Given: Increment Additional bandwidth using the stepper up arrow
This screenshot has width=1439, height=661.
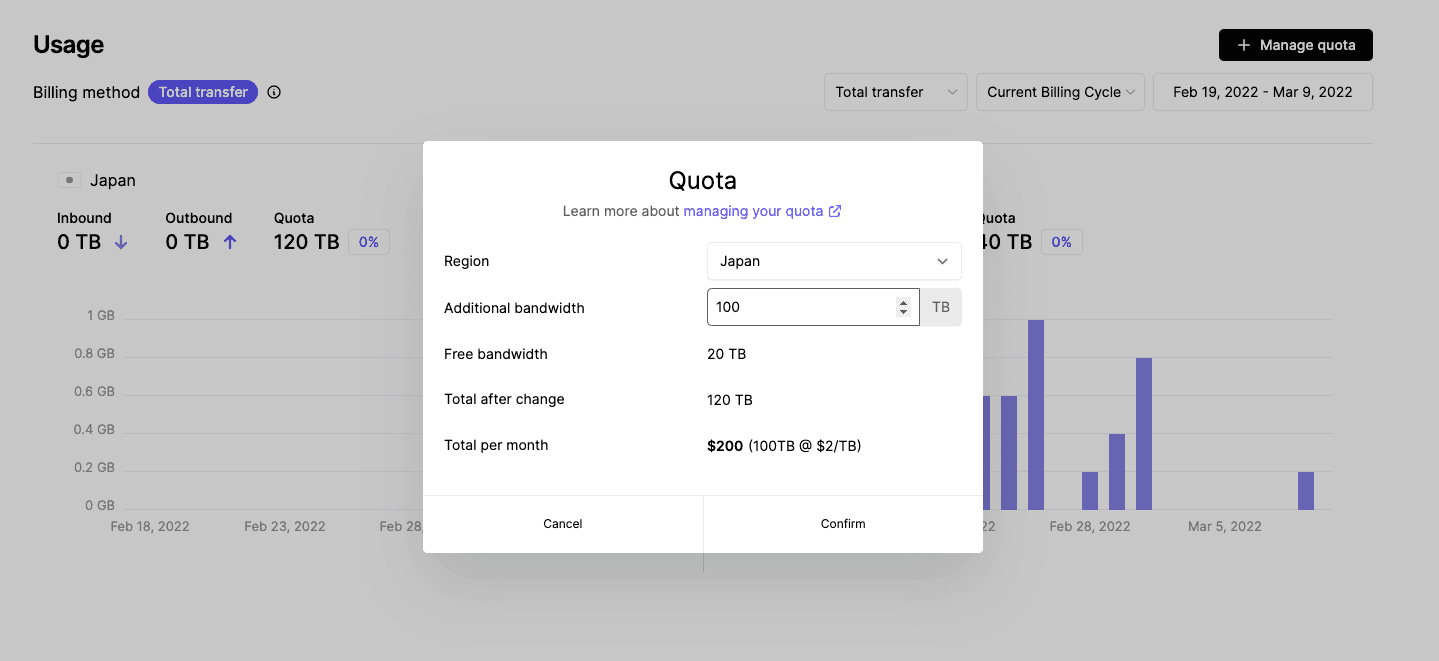Looking at the screenshot, I should (x=903, y=301).
